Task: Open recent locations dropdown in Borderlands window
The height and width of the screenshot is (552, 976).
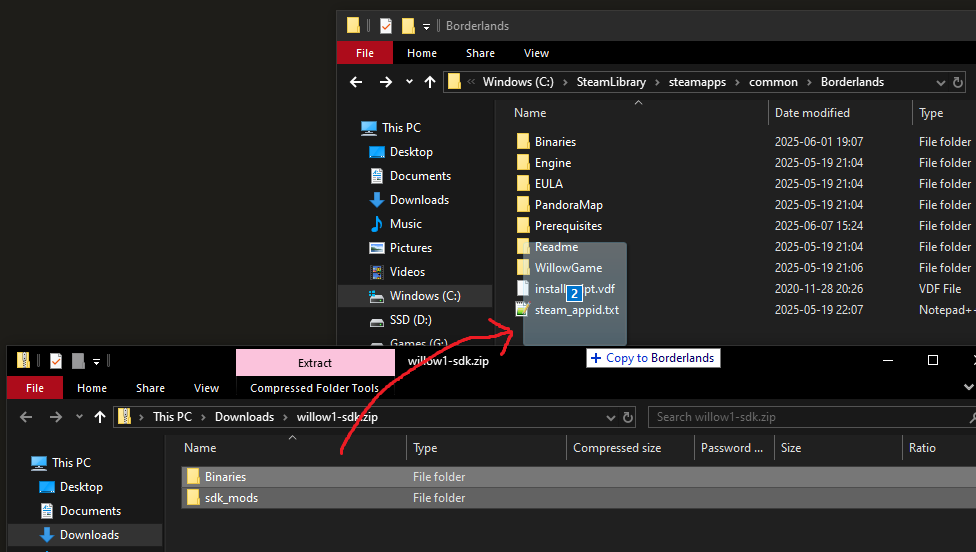Action: point(409,82)
